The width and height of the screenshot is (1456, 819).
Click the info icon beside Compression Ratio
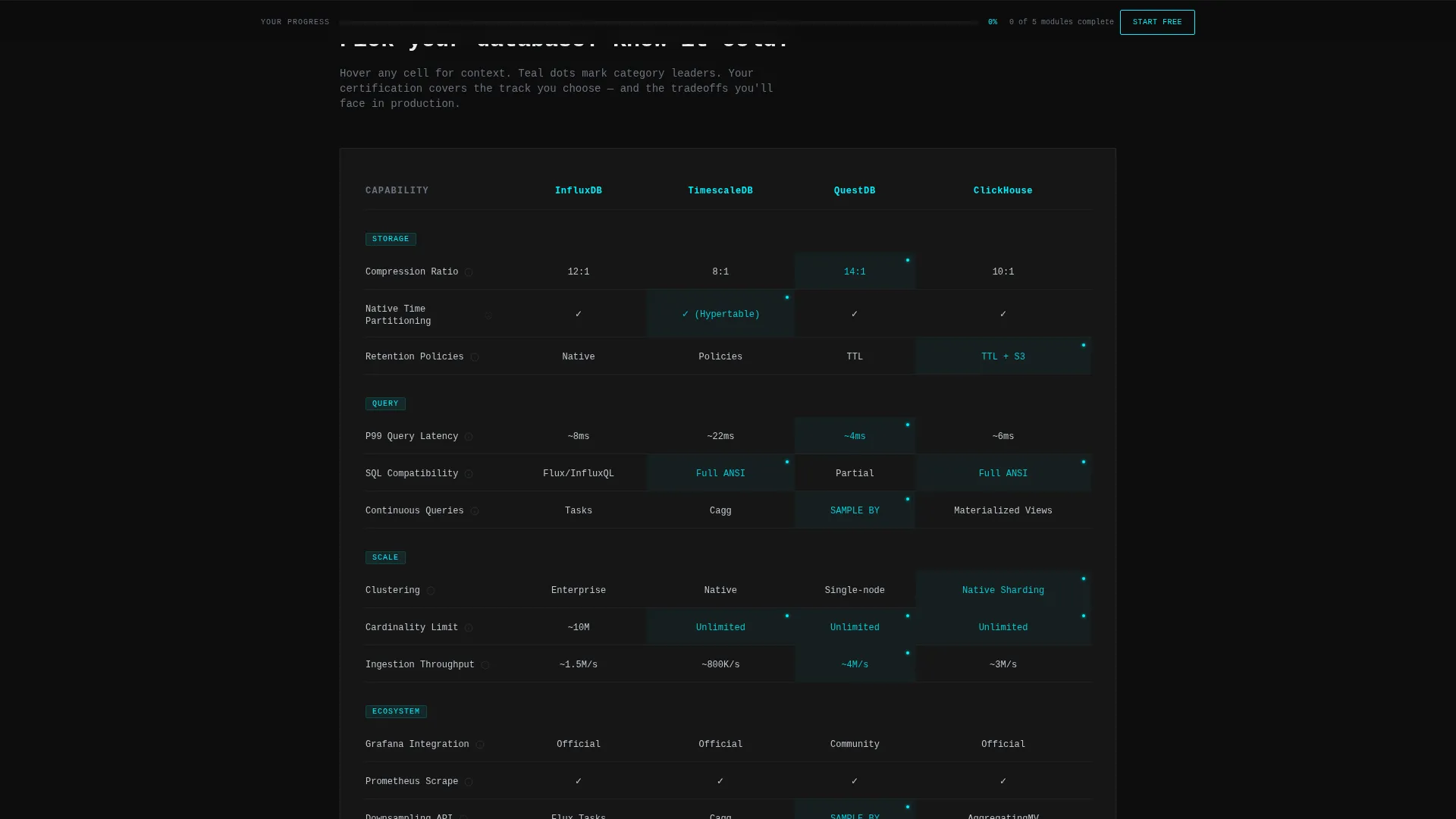[x=469, y=272]
